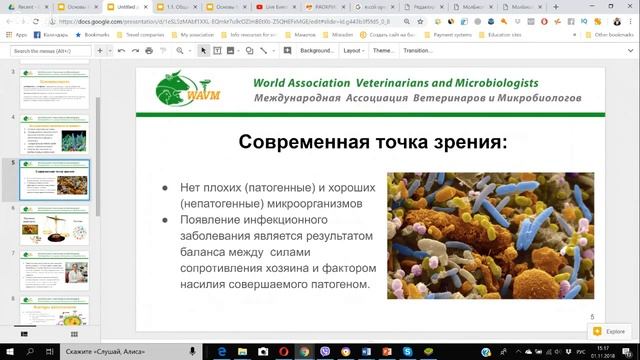Open PowerPoint from taskbar
This screenshot has width=640, height=360.
(x=387, y=351)
